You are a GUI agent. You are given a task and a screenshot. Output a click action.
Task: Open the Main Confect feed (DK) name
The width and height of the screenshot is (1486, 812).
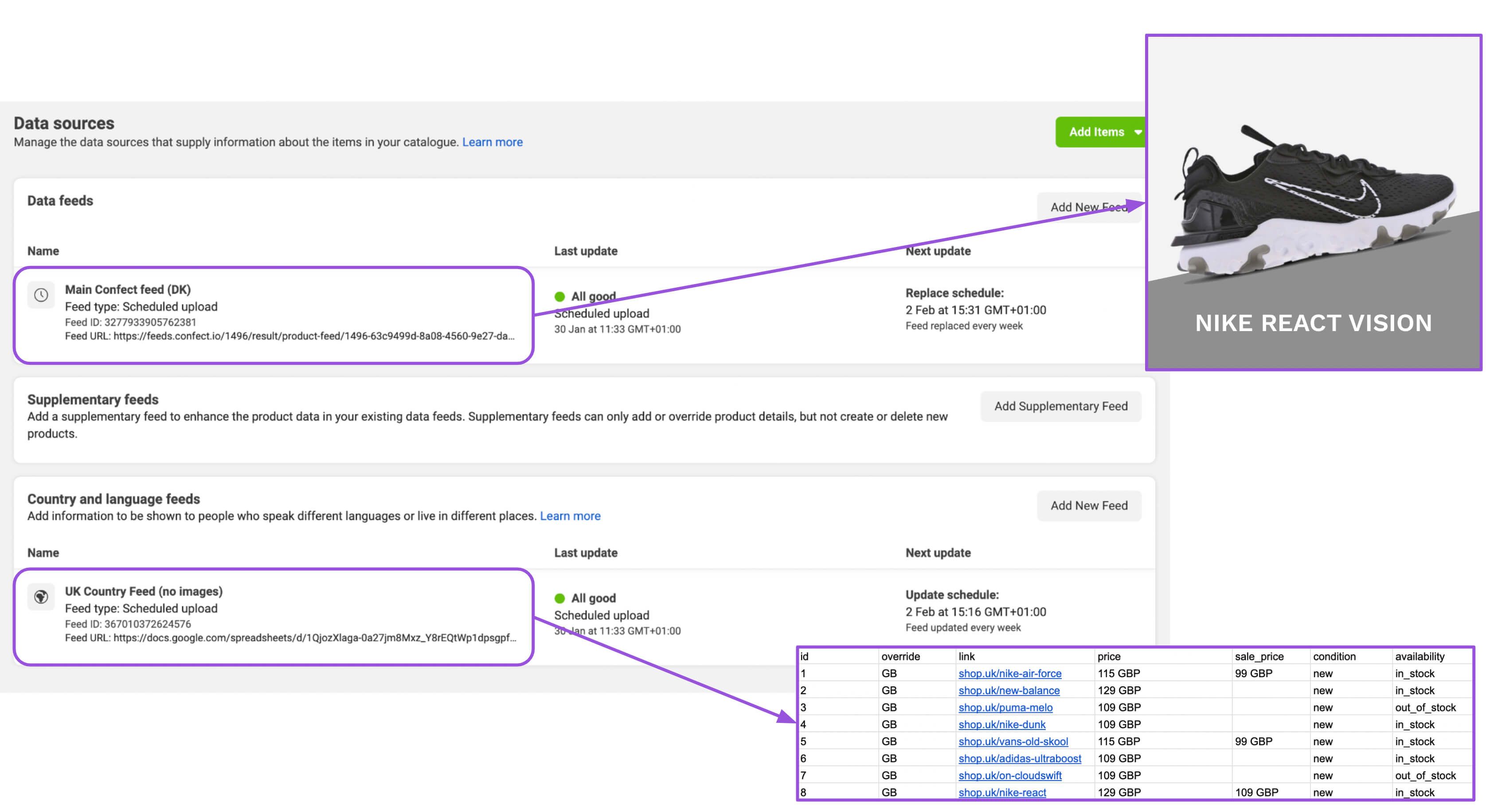click(128, 289)
